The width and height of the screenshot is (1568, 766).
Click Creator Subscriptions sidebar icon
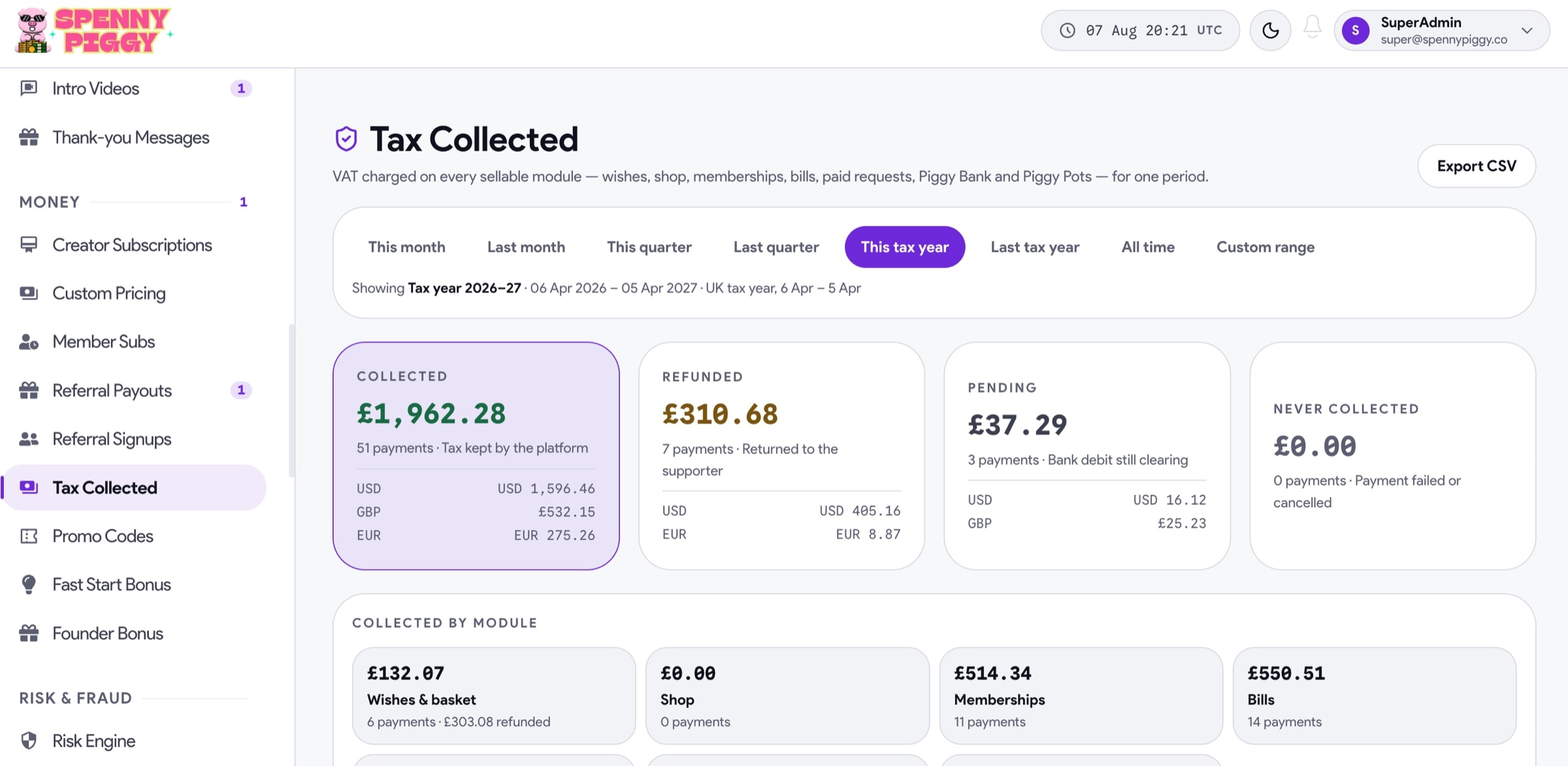coord(29,244)
